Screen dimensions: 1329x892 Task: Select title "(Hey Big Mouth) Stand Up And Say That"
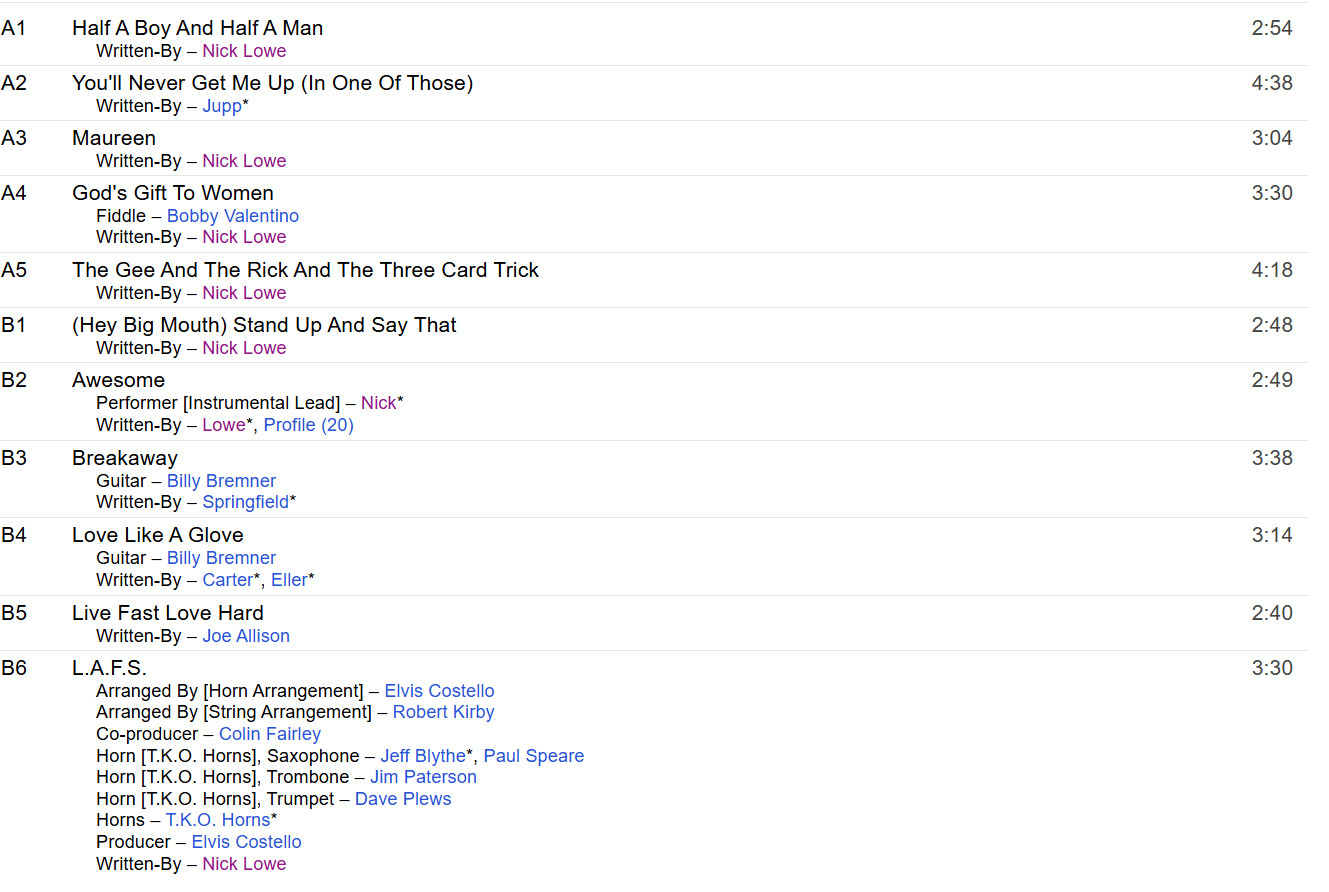(x=264, y=325)
